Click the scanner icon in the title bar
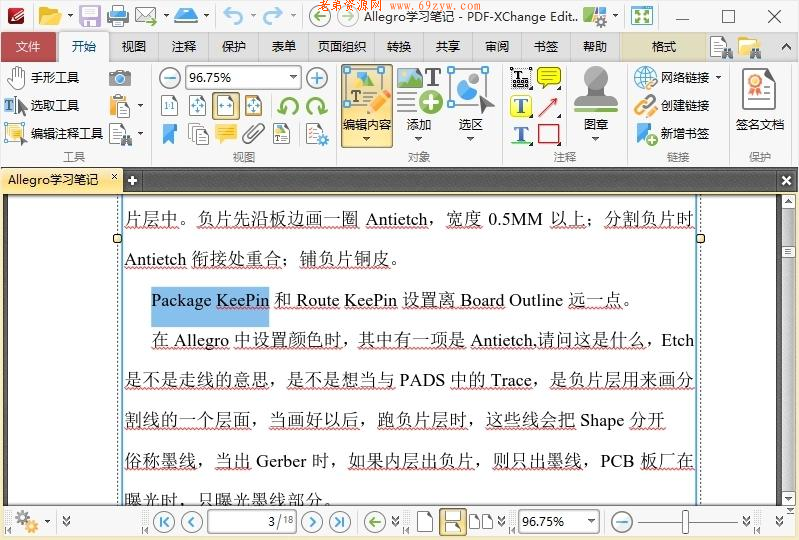 point(185,16)
